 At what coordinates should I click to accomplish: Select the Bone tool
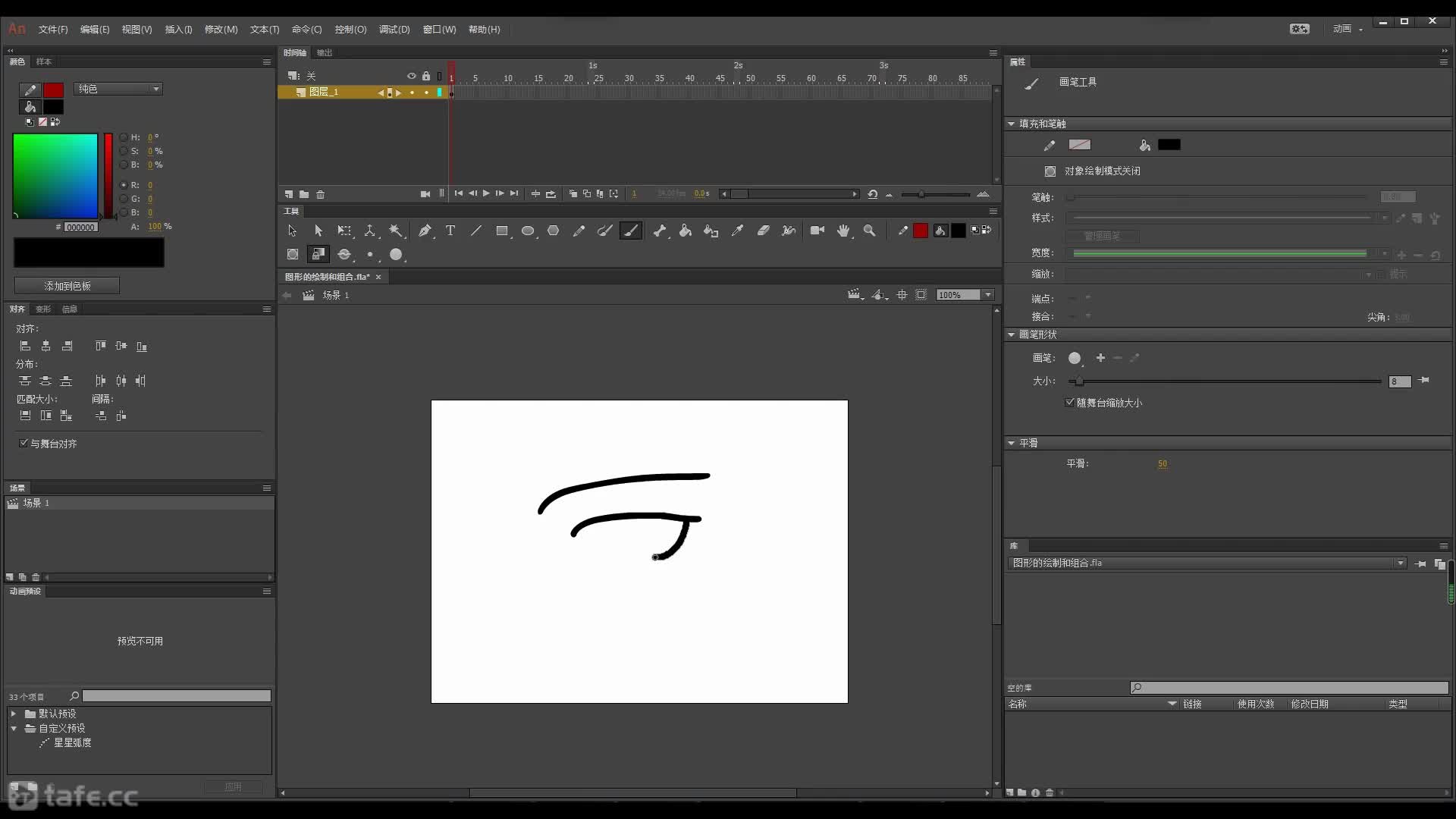point(660,231)
